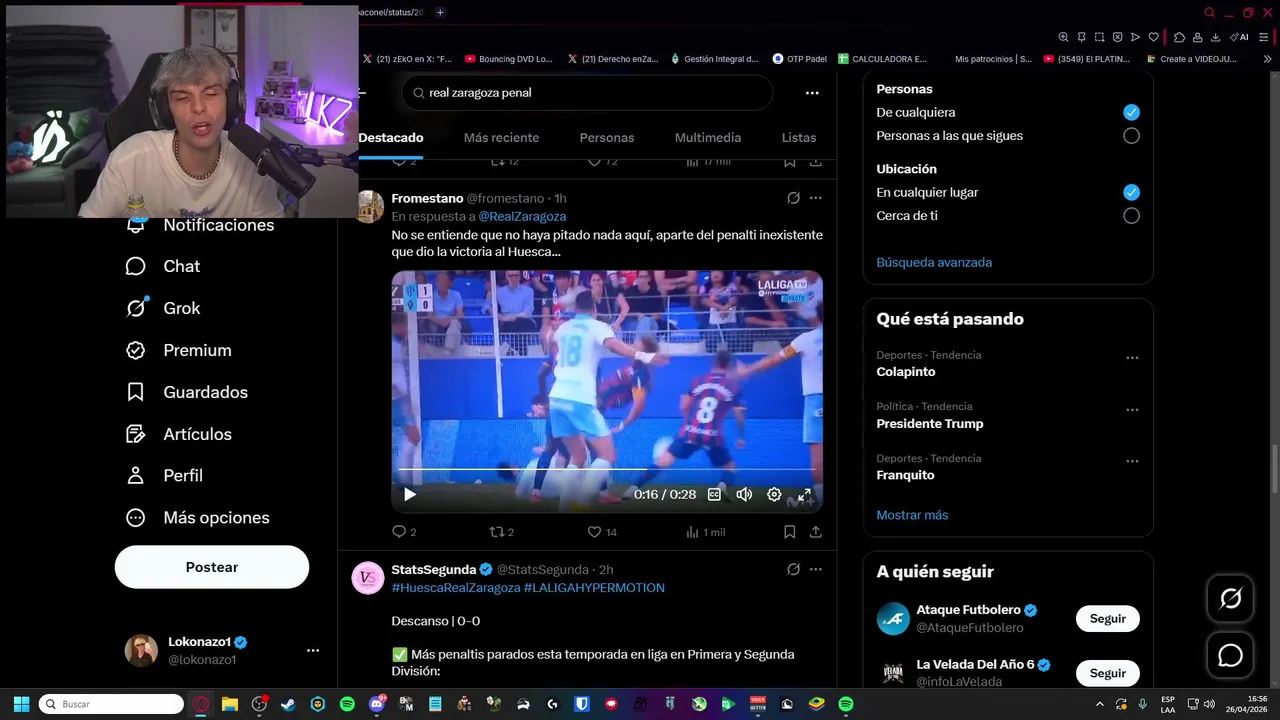Open Artículos in sidebar
This screenshot has height=720, width=1280.
point(179,434)
